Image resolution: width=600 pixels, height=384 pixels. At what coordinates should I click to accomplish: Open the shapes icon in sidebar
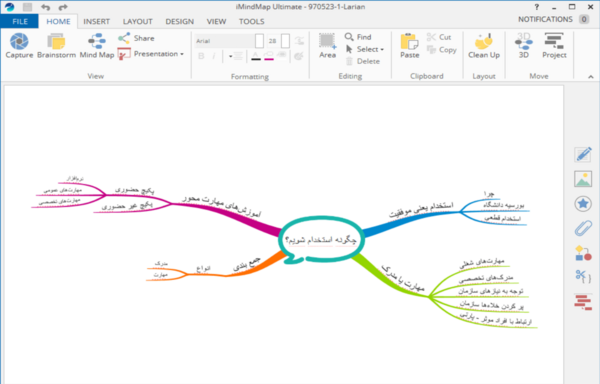tap(583, 253)
